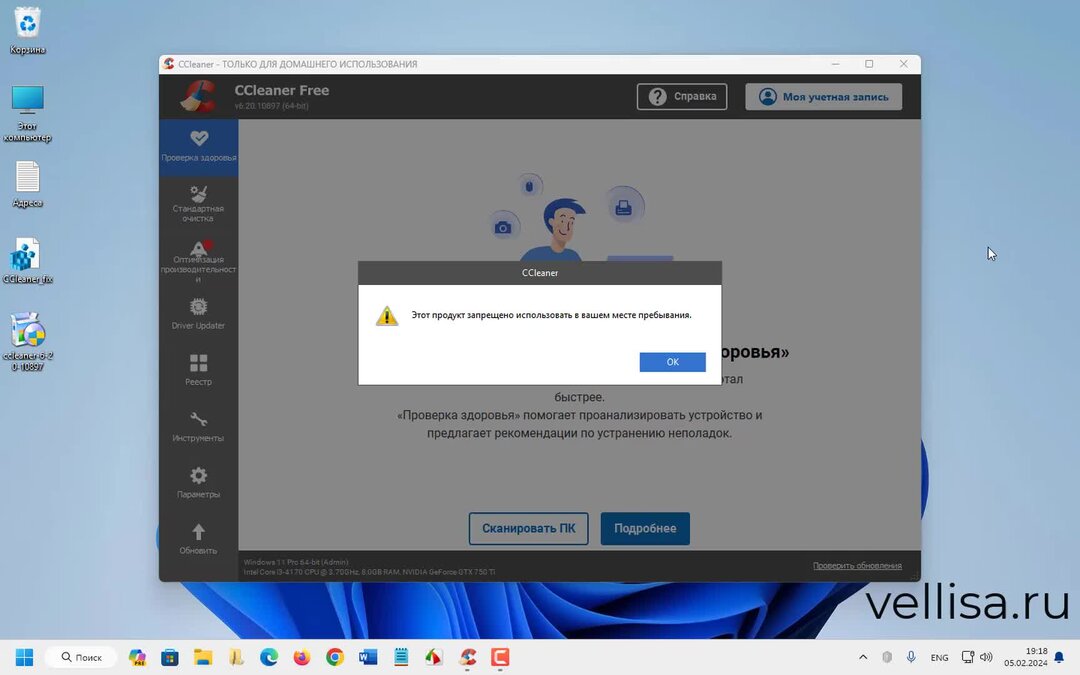This screenshot has width=1080, height=675.
Task: Open the Проверка здоровья sidebar section
Action: pyautogui.click(x=198, y=147)
